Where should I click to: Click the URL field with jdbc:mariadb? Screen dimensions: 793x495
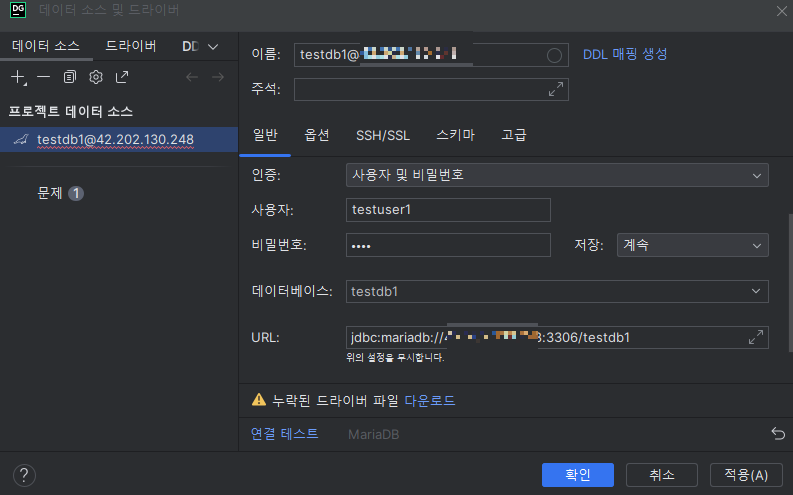tap(557, 337)
